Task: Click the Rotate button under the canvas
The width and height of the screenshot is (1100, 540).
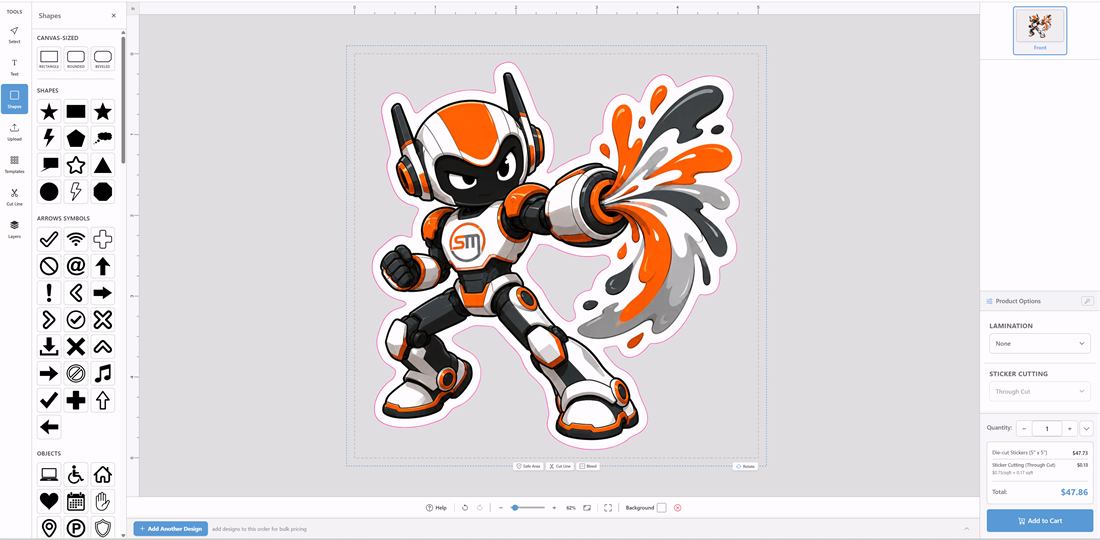Action: [745, 466]
